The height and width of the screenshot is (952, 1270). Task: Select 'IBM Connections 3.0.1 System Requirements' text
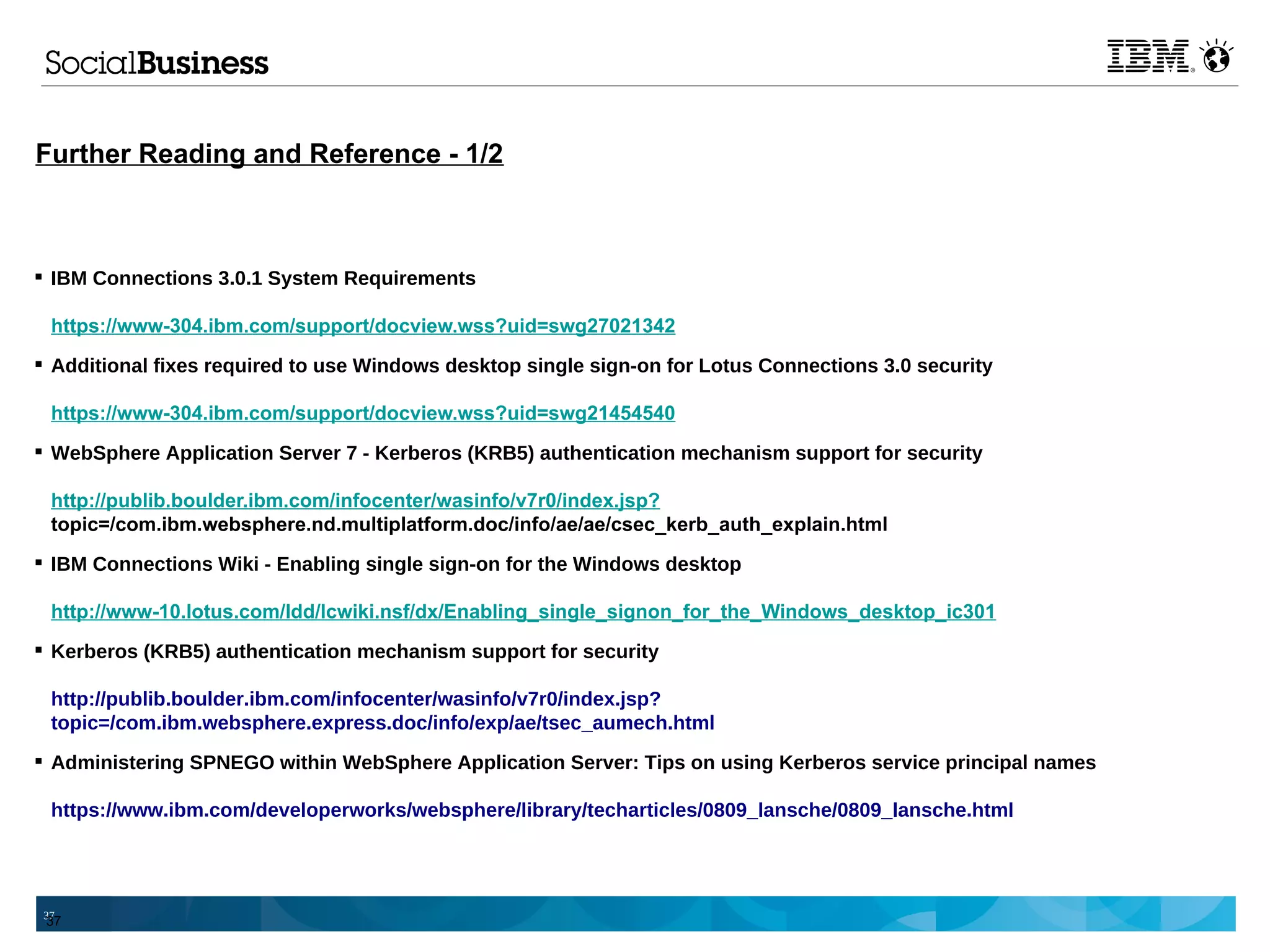pyautogui.click(x=263, y=279)
